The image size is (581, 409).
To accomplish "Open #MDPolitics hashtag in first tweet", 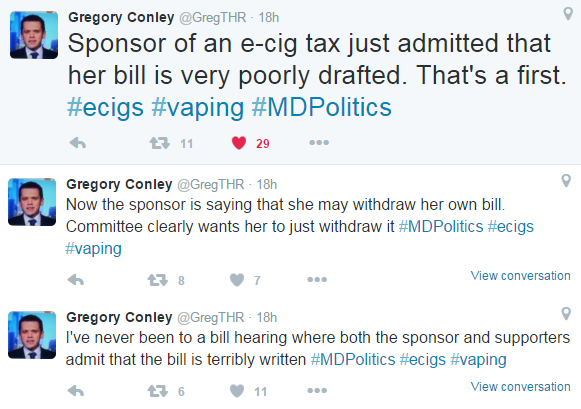I will pyautogui.click(x=321, y=107).
